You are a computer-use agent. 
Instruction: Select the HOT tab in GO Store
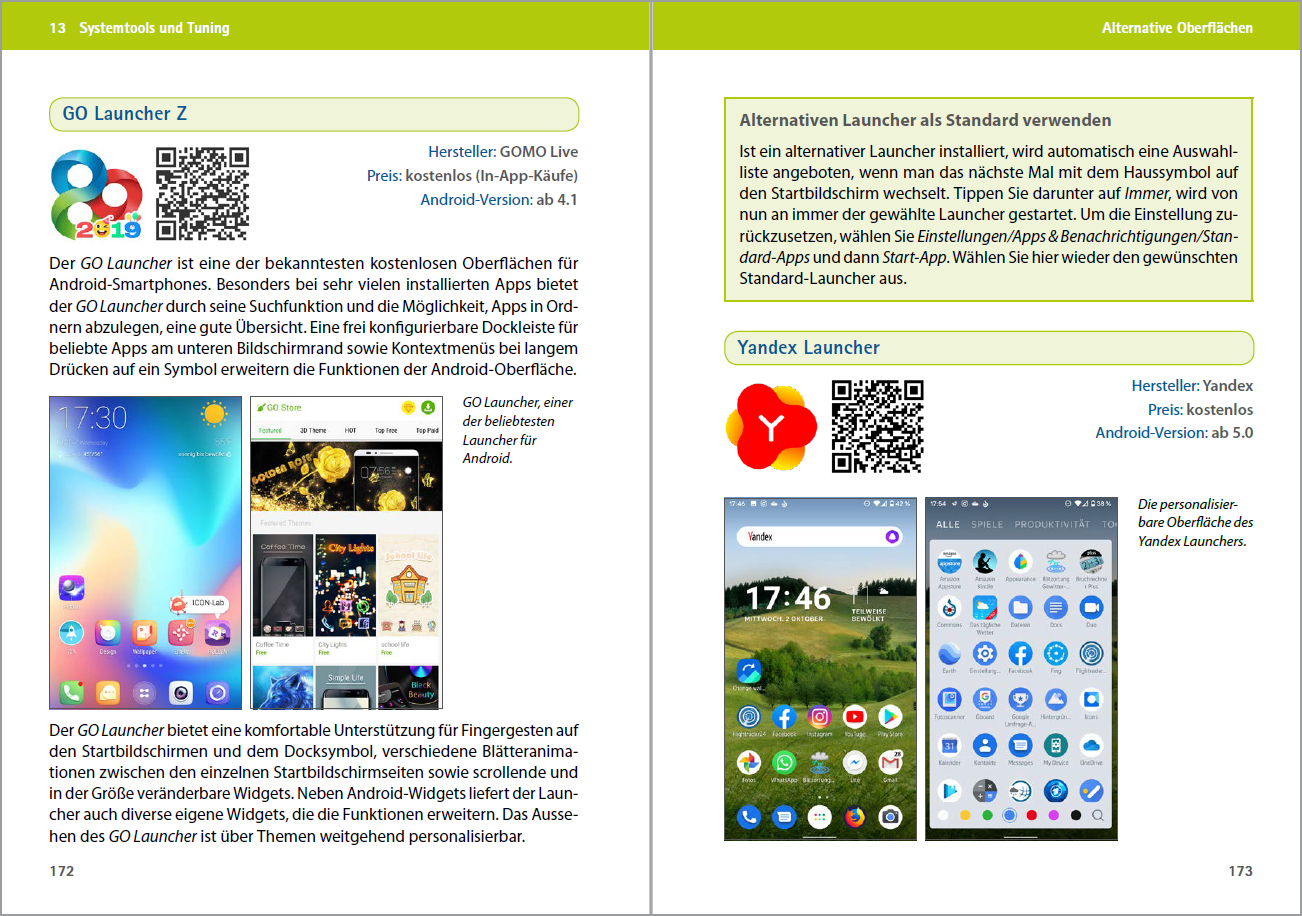[x=350, y=430]
